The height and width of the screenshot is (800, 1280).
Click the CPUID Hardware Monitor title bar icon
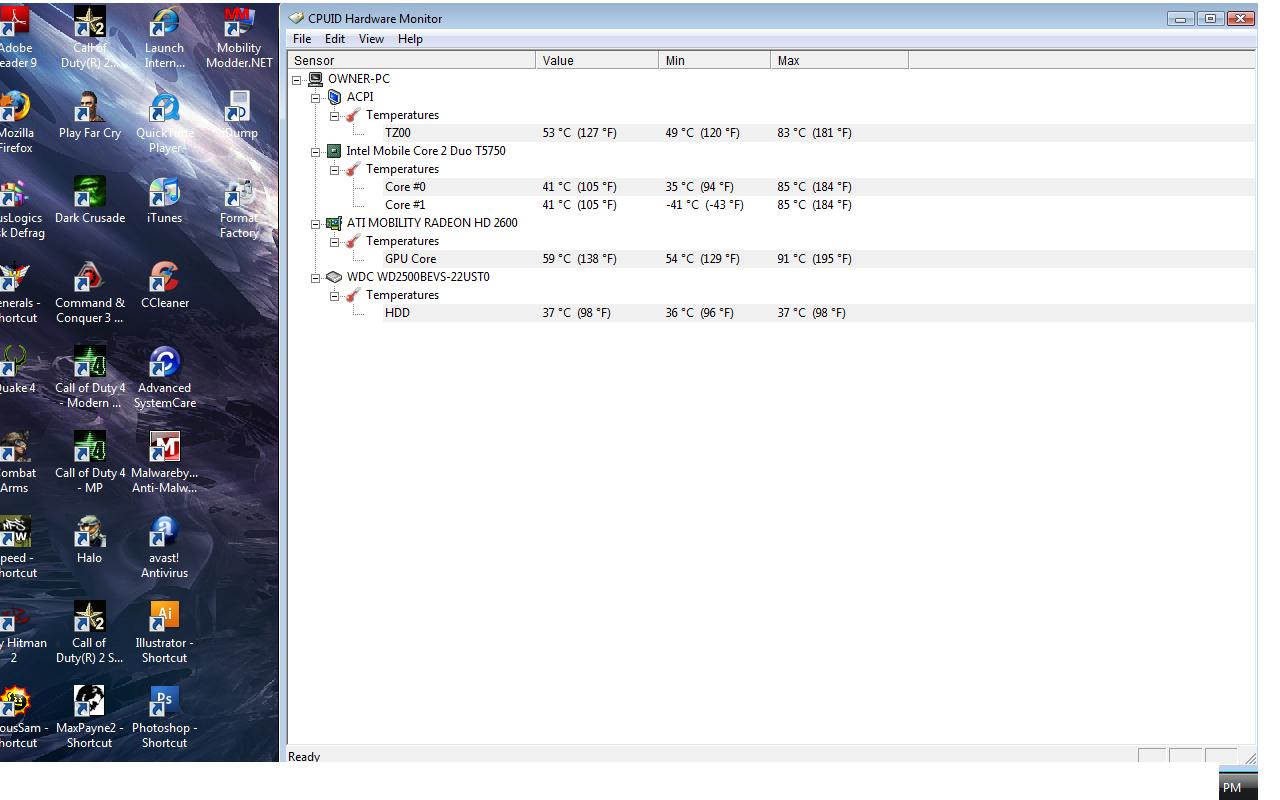296,18
